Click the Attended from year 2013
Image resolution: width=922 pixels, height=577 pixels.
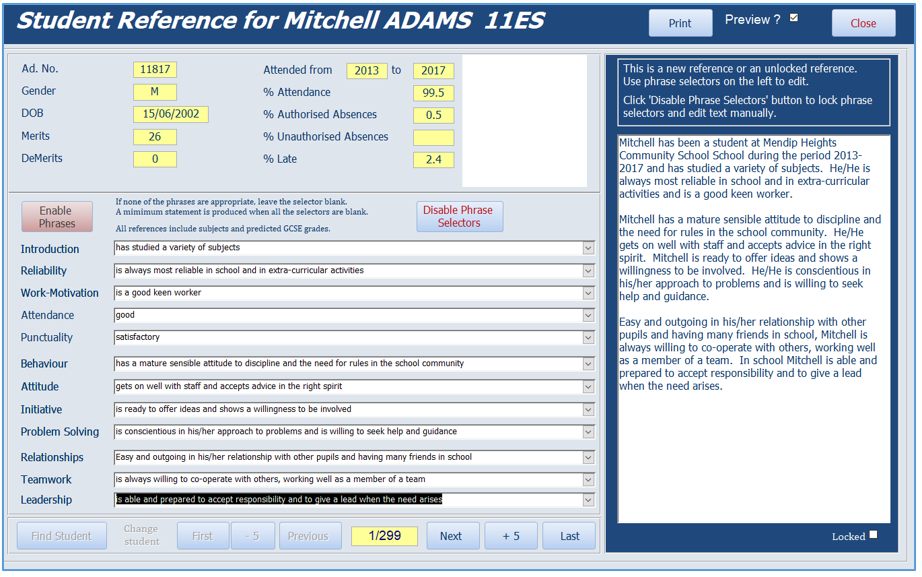click(367, 71)
